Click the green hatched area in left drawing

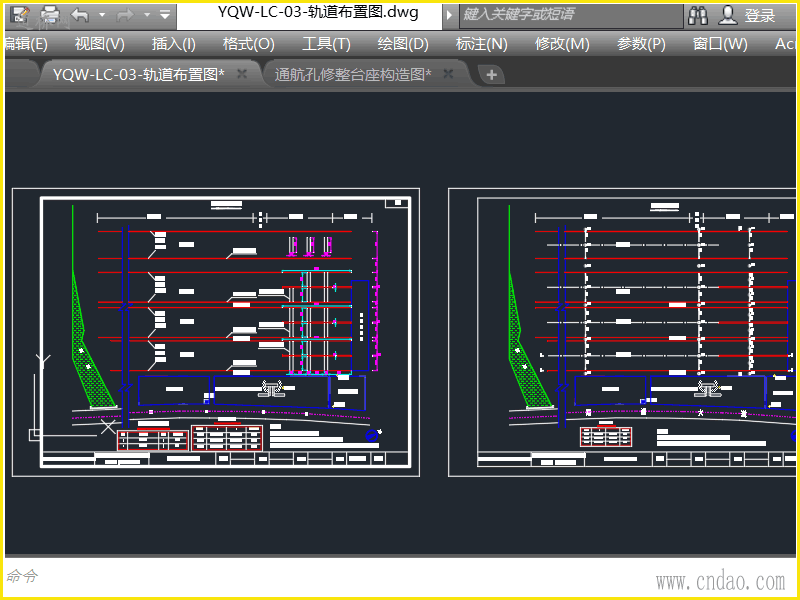point(89,352)
